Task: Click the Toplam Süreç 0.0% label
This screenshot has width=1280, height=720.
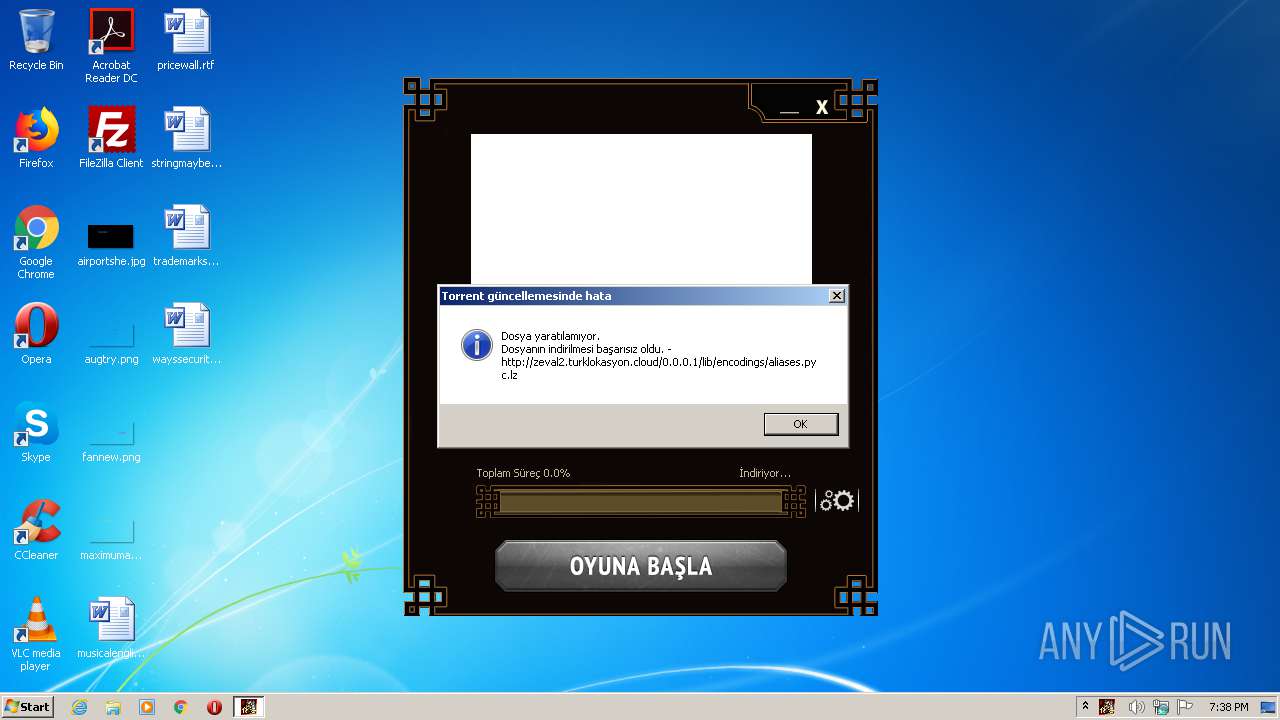Action: pos(523,473)
